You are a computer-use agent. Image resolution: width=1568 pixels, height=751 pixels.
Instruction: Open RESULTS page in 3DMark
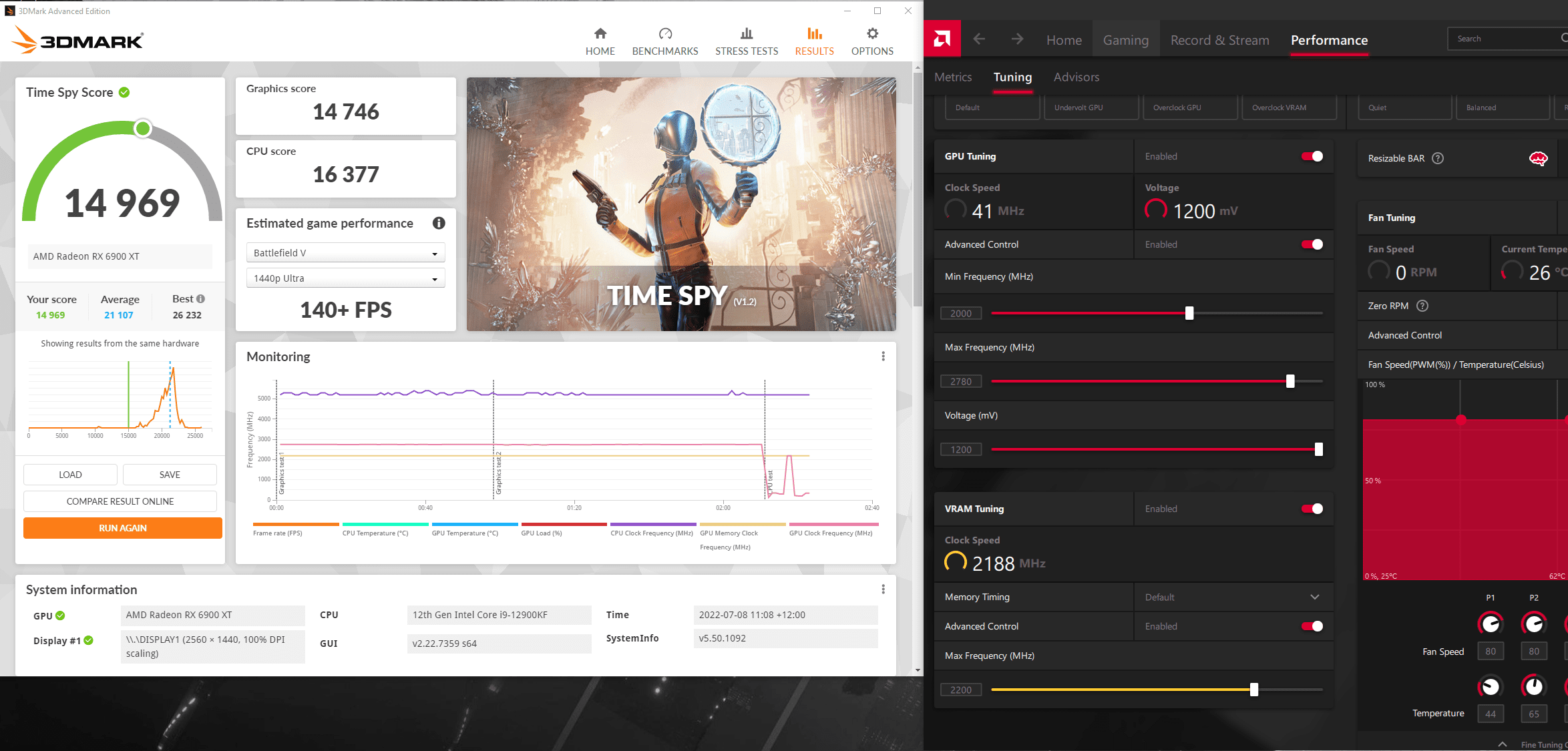coord(814,41)
